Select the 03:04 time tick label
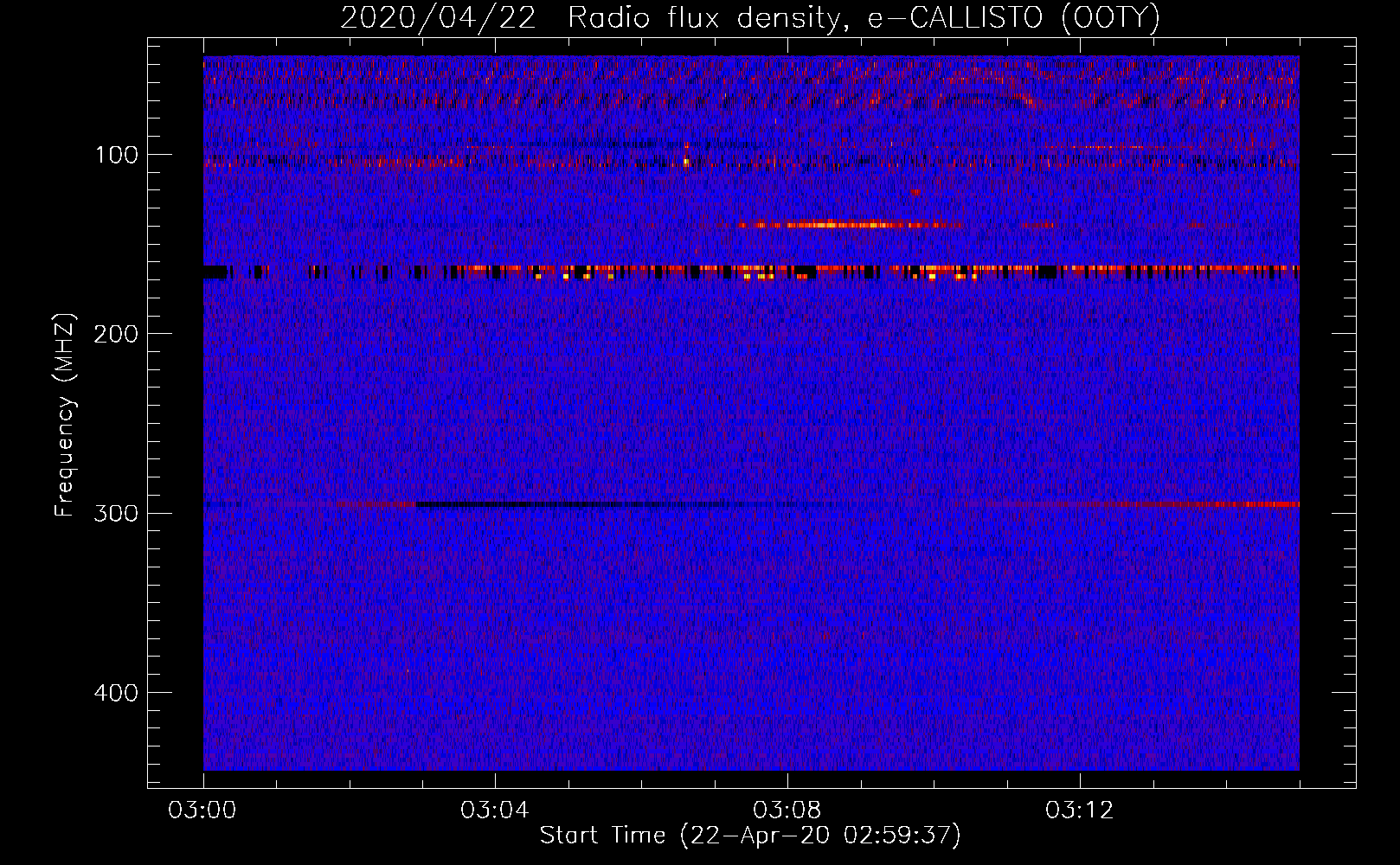 (x=496, y=811)
